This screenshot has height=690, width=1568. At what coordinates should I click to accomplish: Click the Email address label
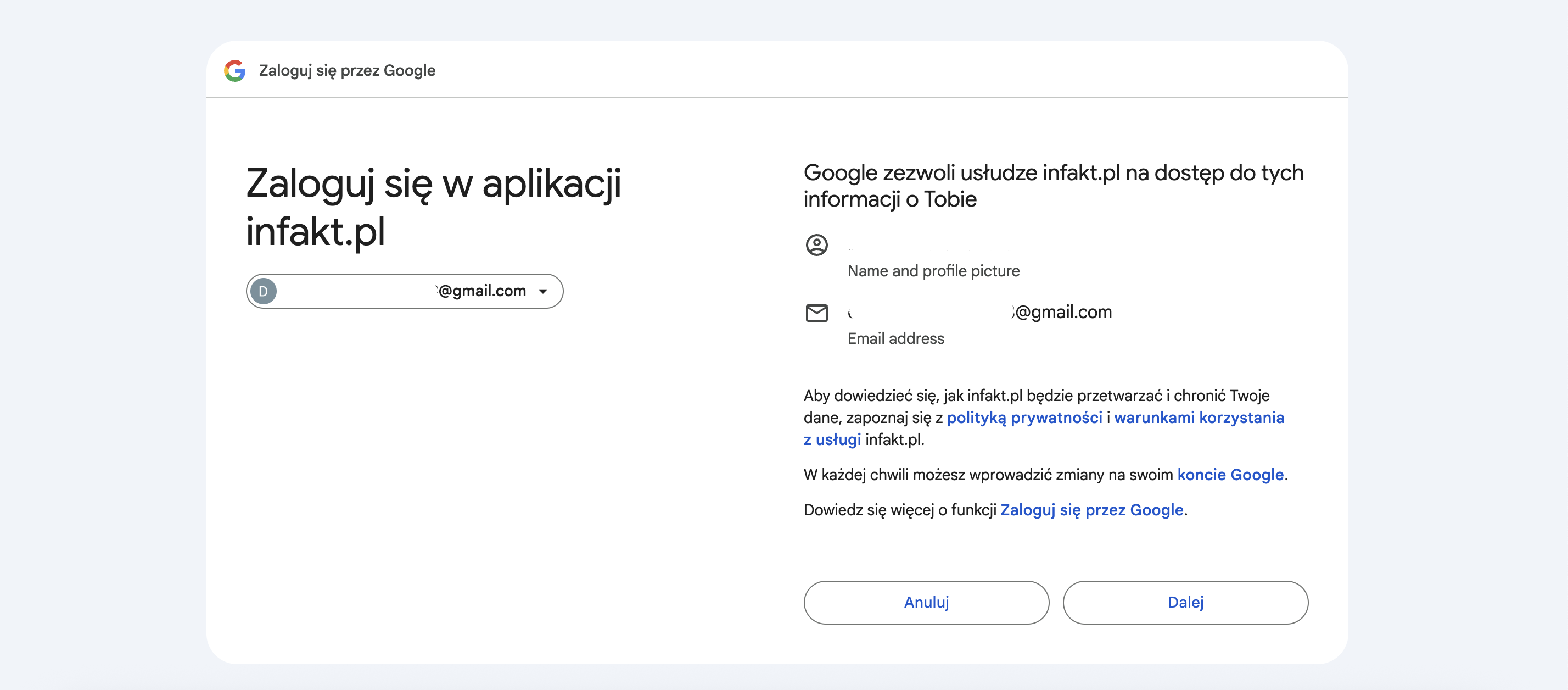click(x=895, y=338)
